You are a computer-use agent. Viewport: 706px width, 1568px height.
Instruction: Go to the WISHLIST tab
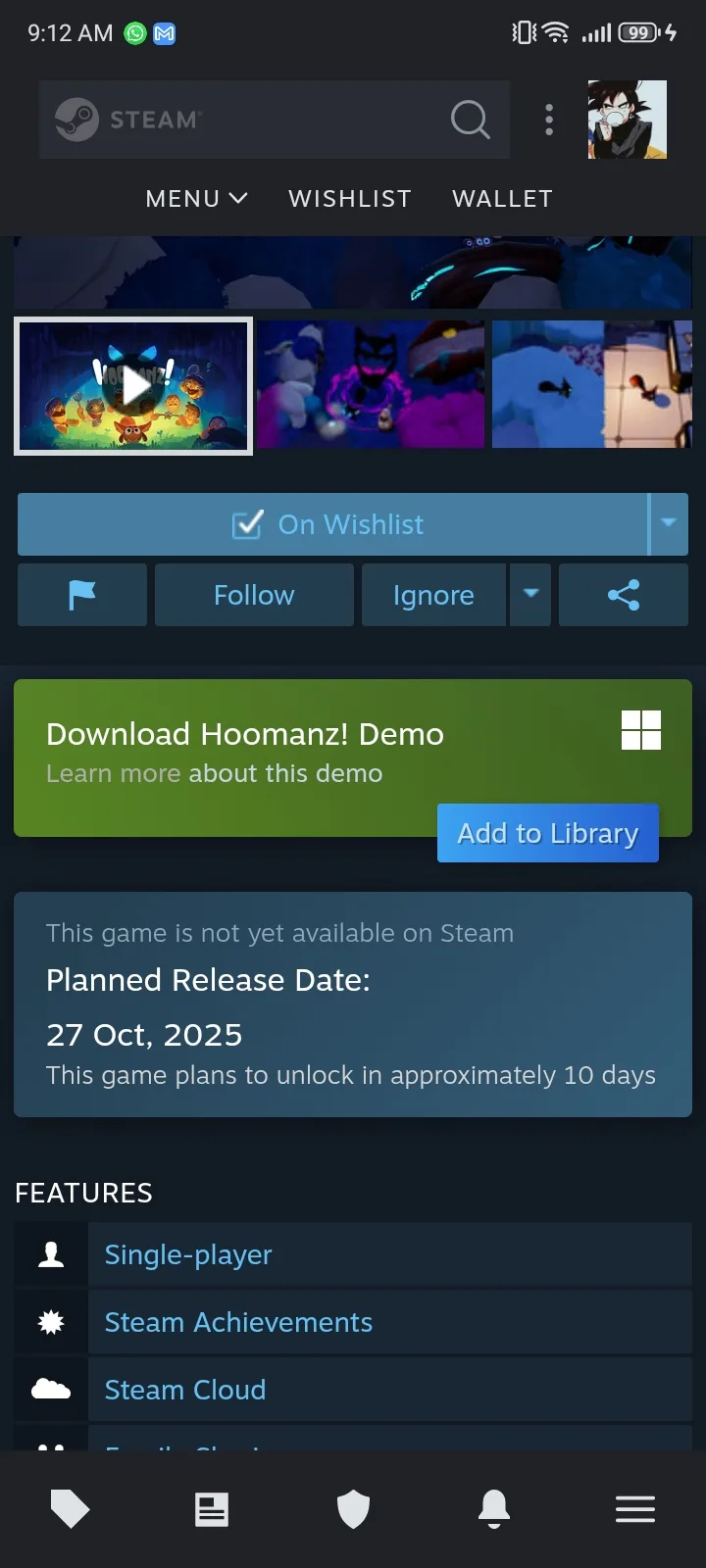tap(350, 199)
